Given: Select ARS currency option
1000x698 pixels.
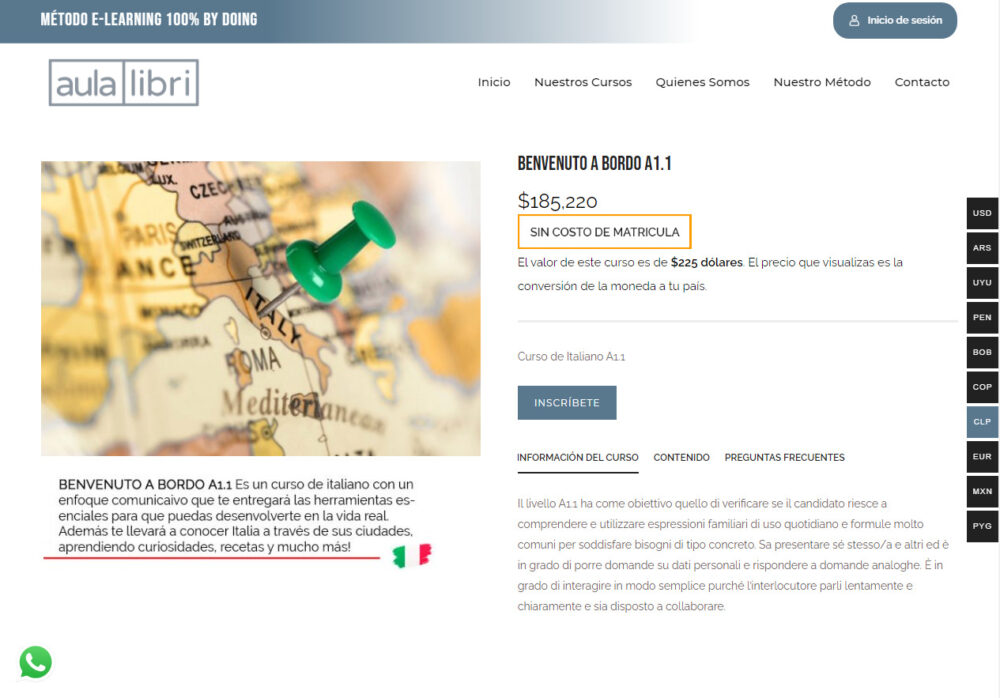Looking at the screenshot, I should pyautogui.click(x=982, y=248).
